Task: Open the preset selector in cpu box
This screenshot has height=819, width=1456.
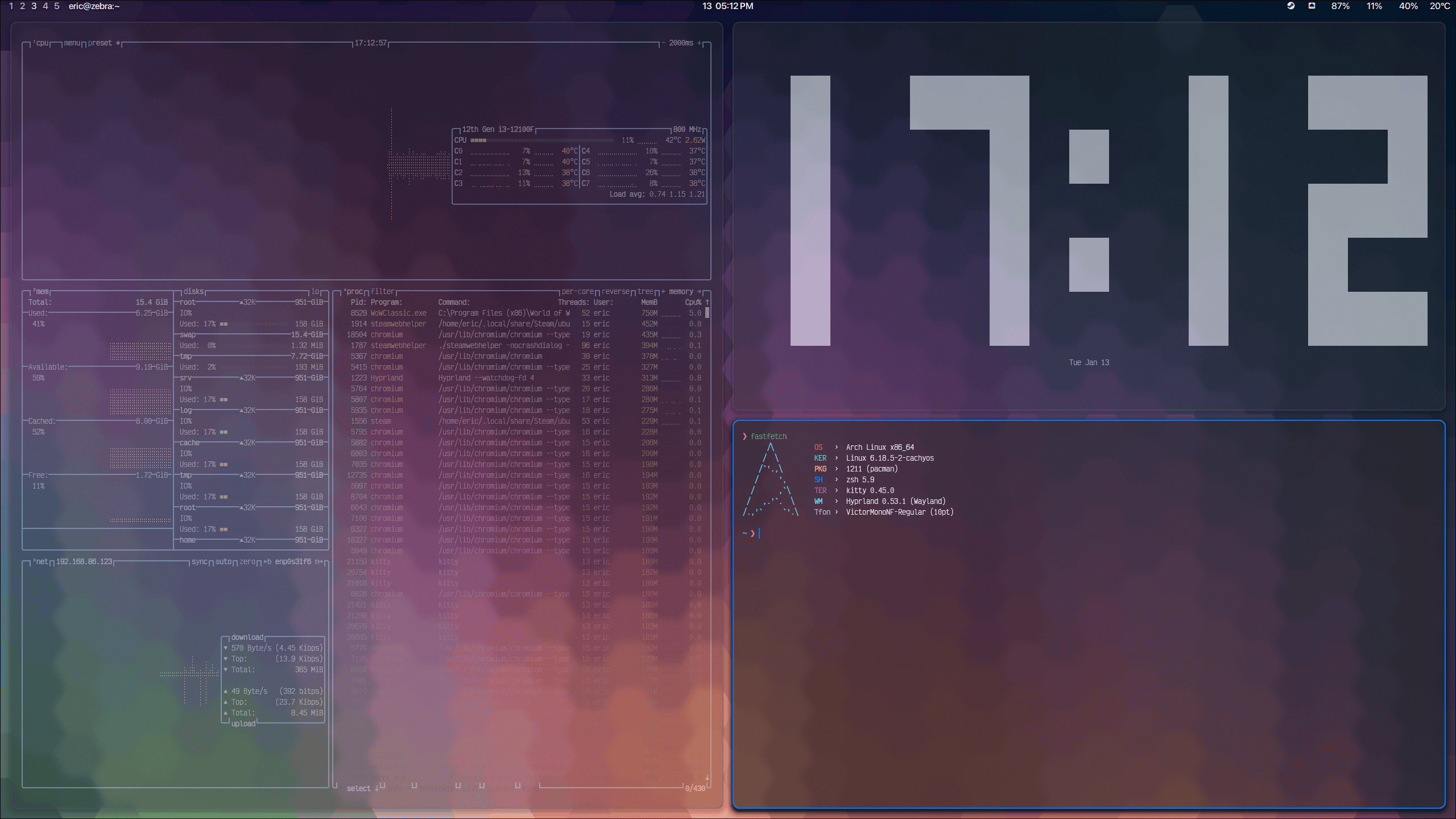Action: [100, 43]
